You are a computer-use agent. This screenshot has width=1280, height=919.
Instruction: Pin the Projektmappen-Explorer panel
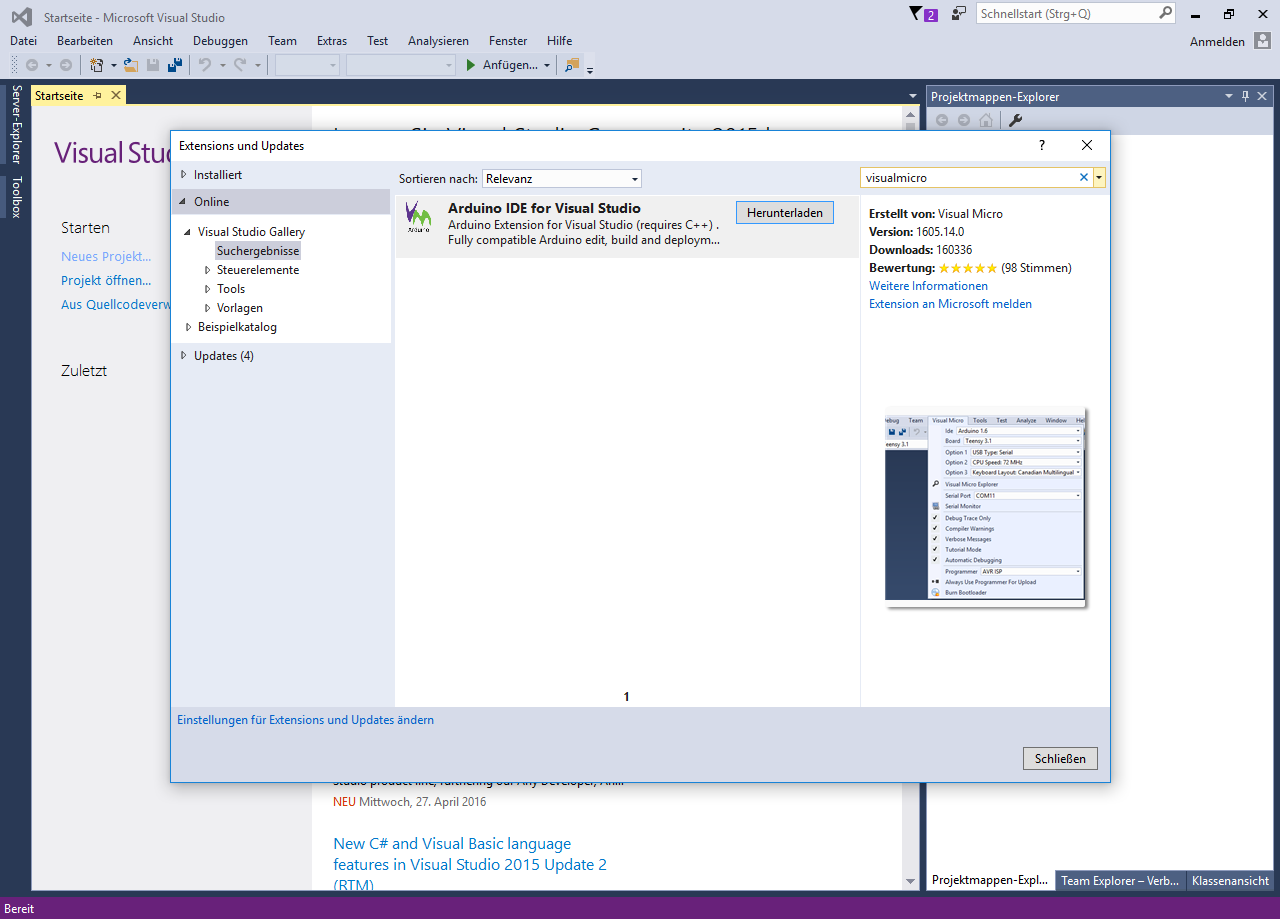1245,96
